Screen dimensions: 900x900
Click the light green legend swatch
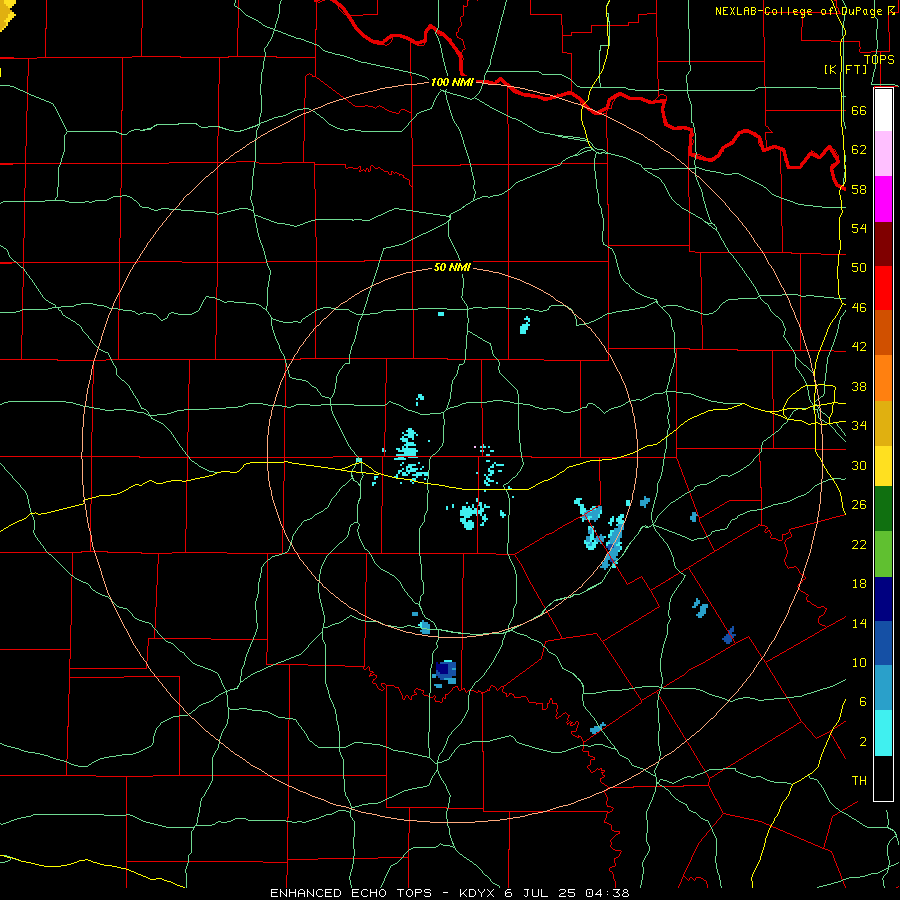tap(883, 554)
